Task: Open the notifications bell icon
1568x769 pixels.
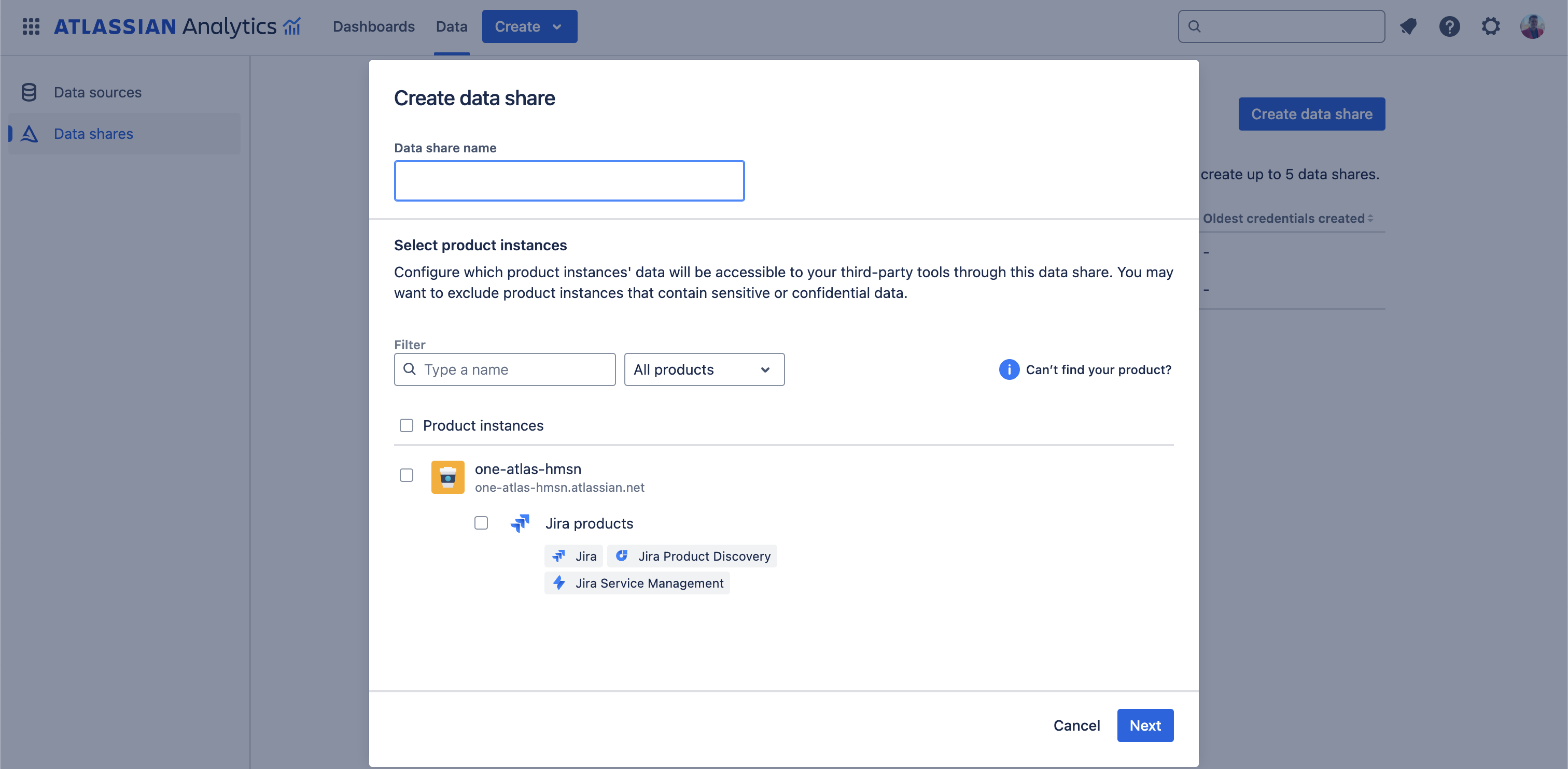Action: coord(1408,26)
